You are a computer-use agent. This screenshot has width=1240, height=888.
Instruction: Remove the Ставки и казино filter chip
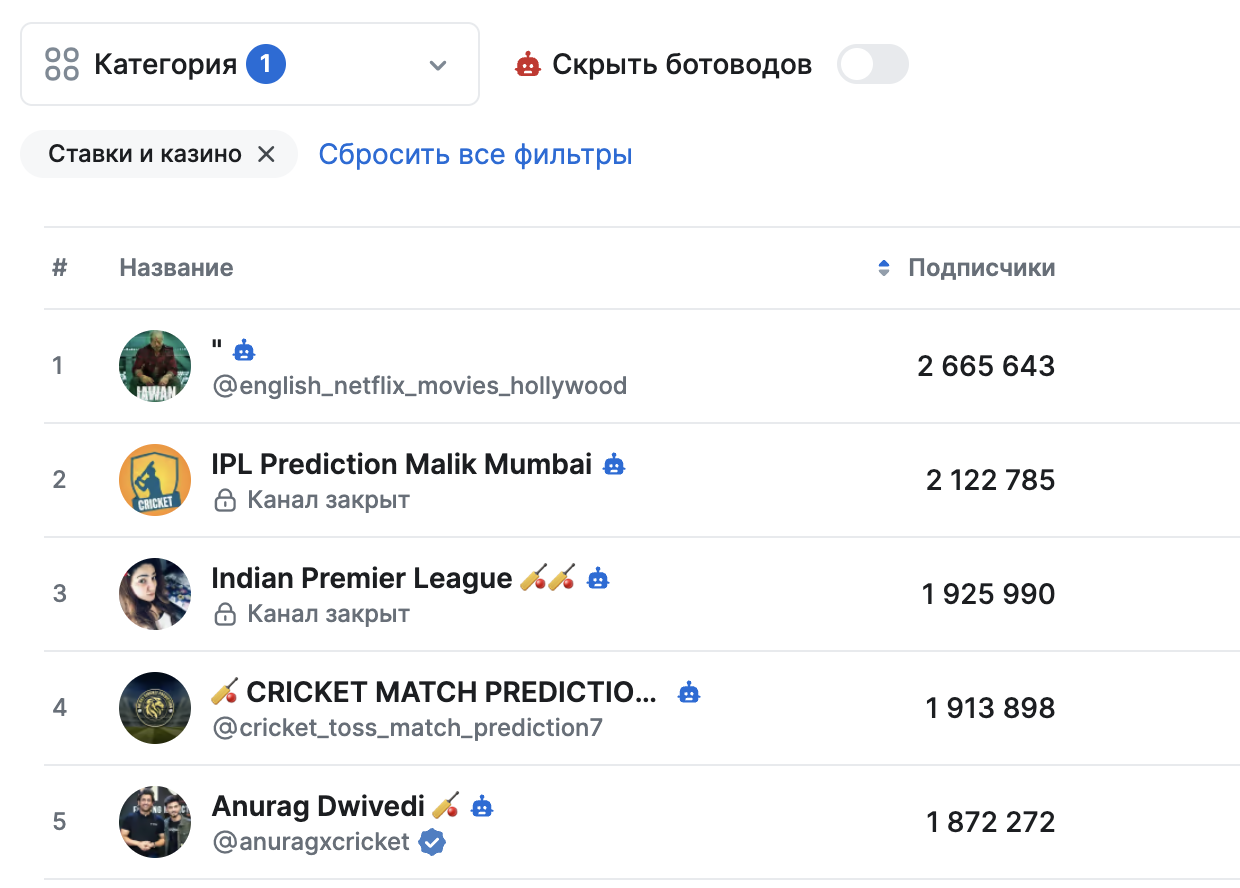(x=266, y=154)
